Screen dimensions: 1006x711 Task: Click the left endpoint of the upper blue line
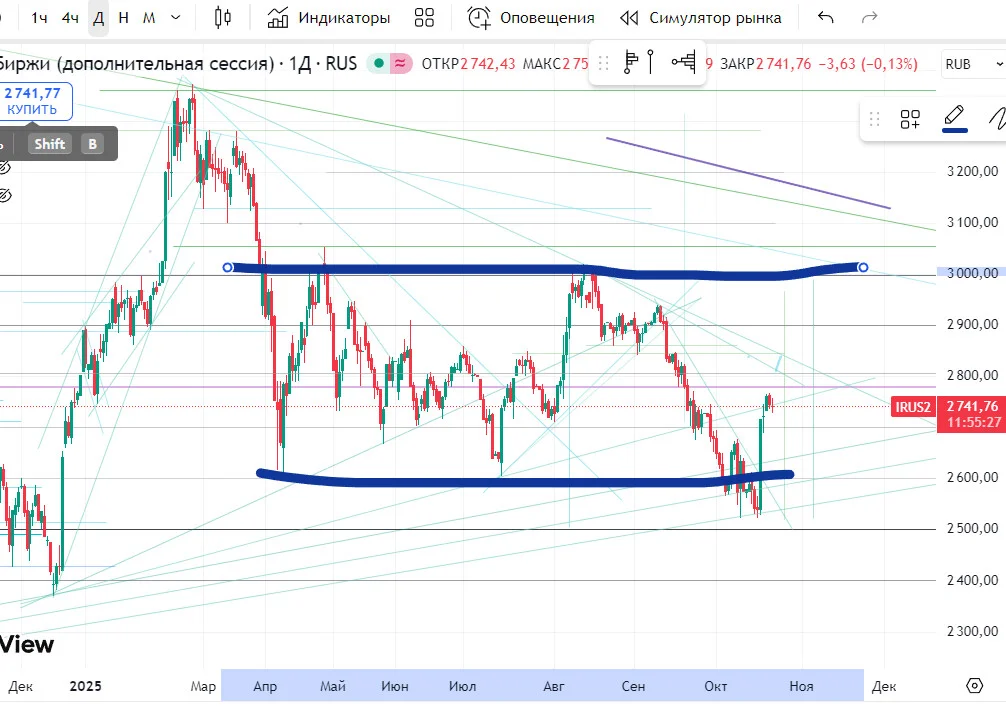(x=227, y=267)
